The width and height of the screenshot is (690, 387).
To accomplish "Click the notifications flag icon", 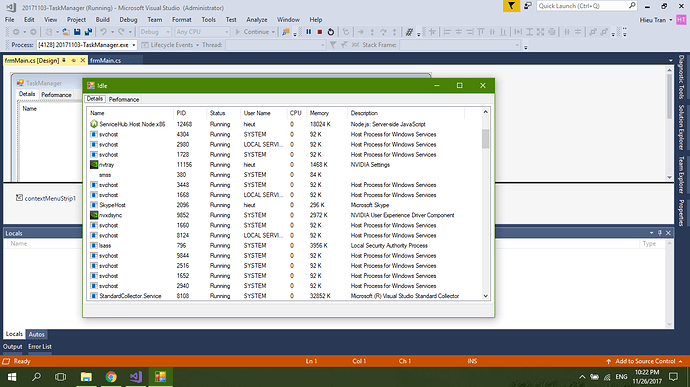I will click(x=511, y=6).
